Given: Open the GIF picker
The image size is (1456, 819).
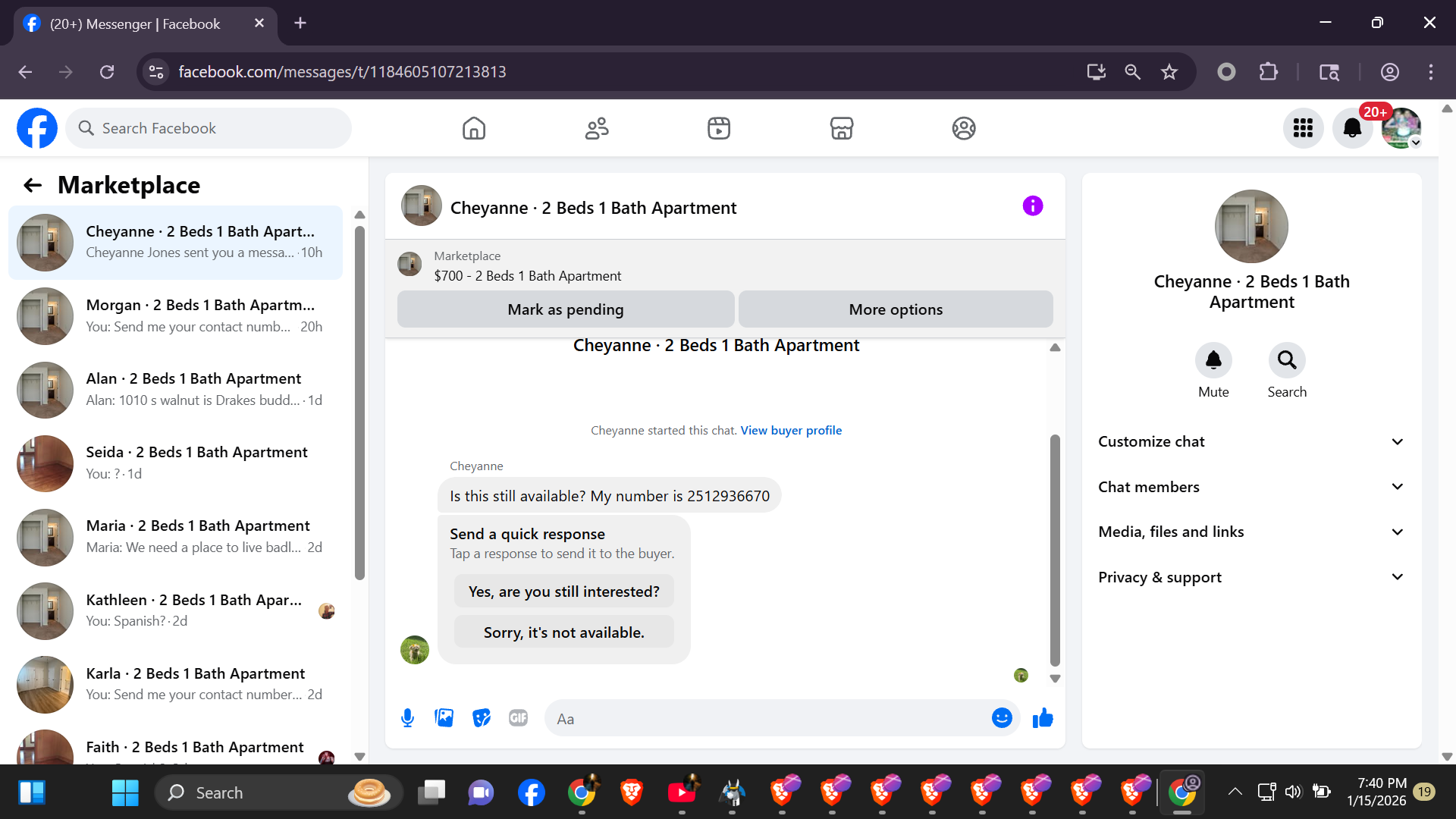Looking at the screenshot, I should click(518, 718).
